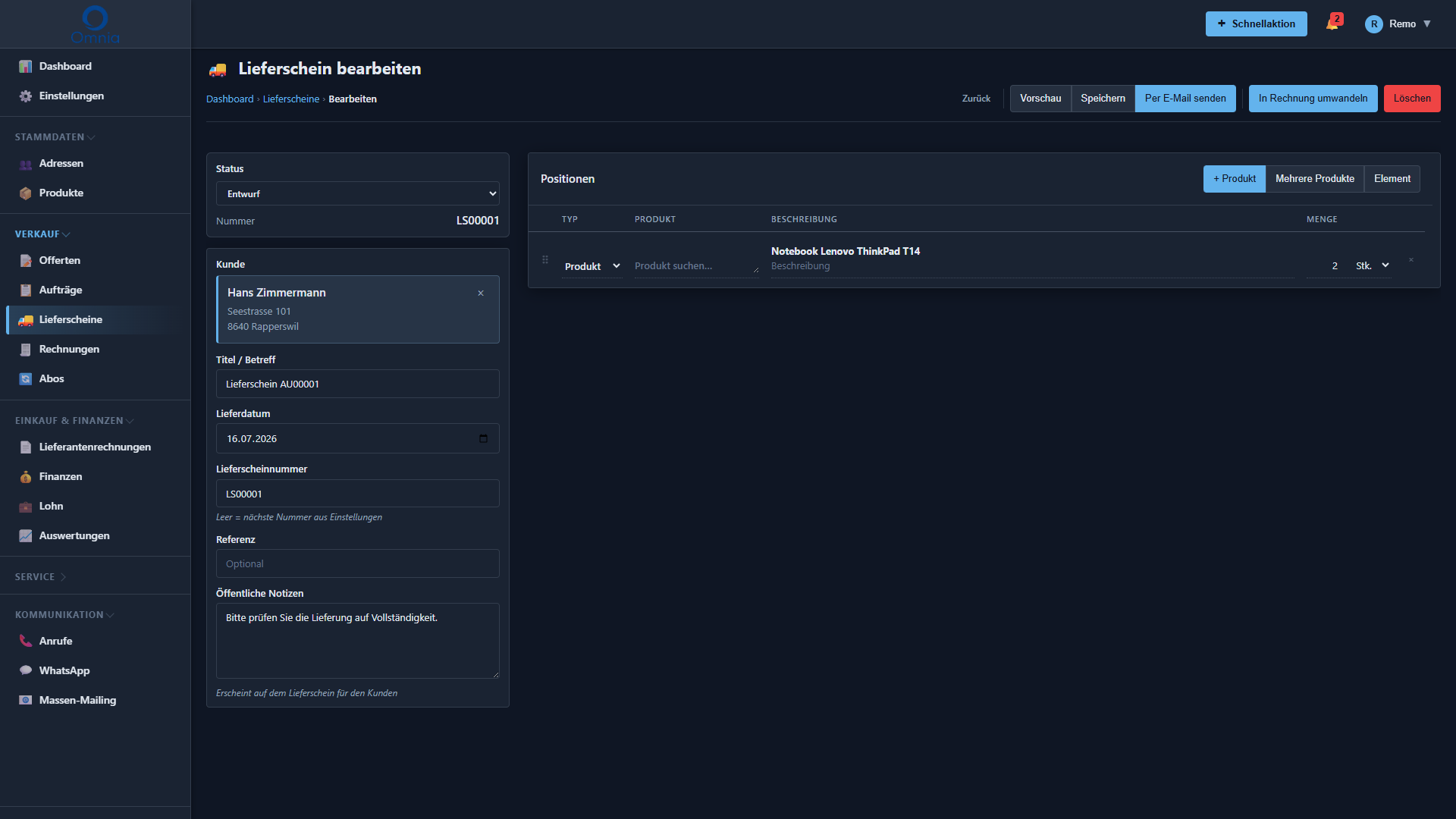Open Remo user menu
This screenshot has width=1456, height=819.
pos(1398,24)
